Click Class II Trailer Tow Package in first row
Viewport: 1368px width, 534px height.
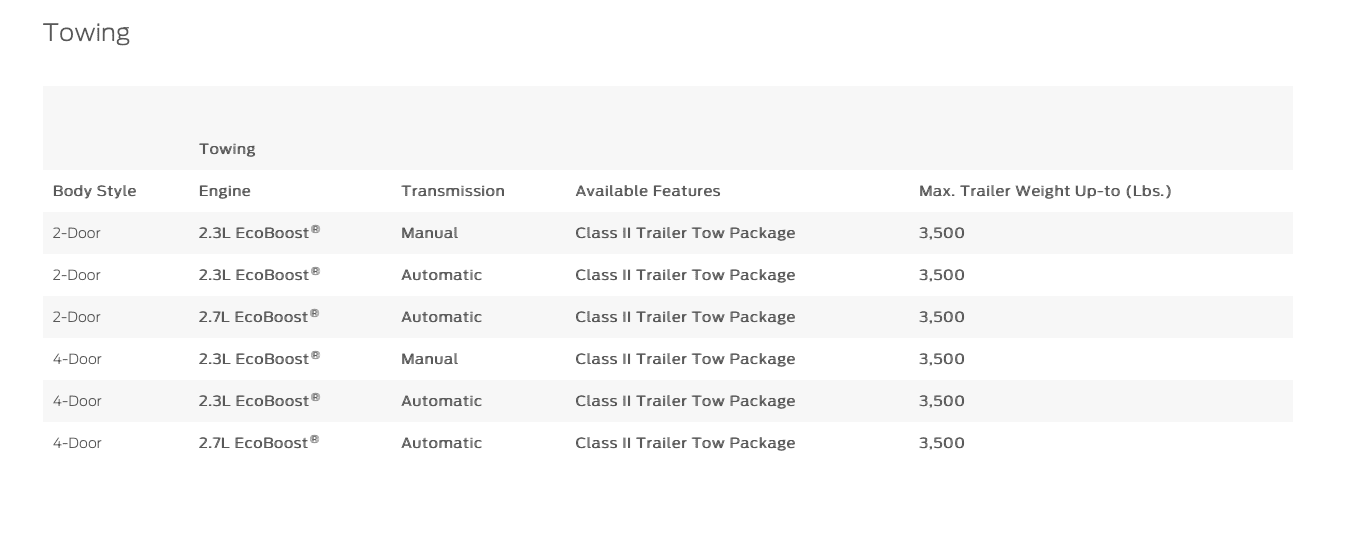(x=685, y=233)
